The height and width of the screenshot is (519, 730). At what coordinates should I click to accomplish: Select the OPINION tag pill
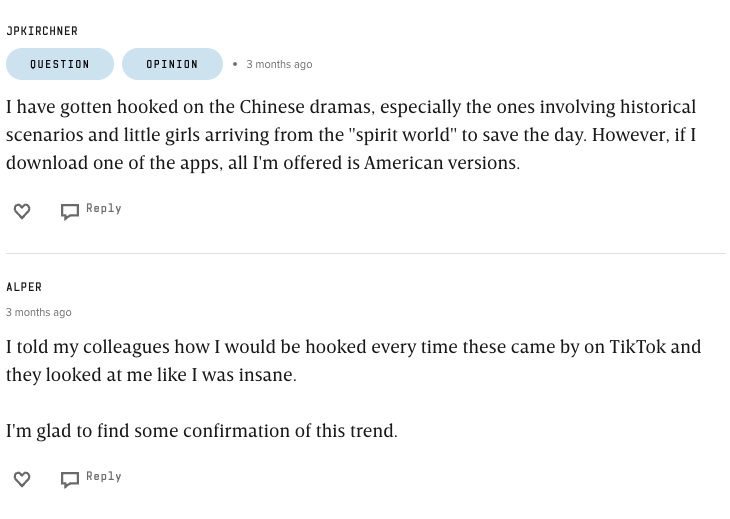tap(172, 64)
